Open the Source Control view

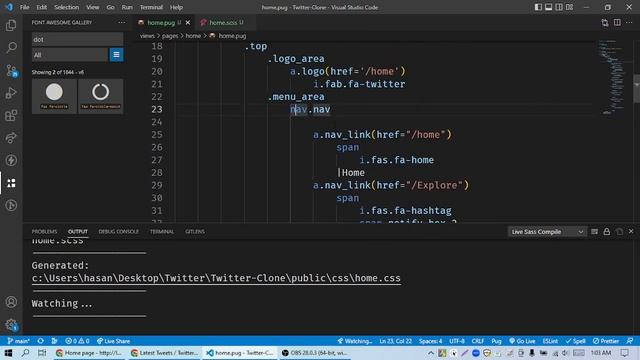11,71
